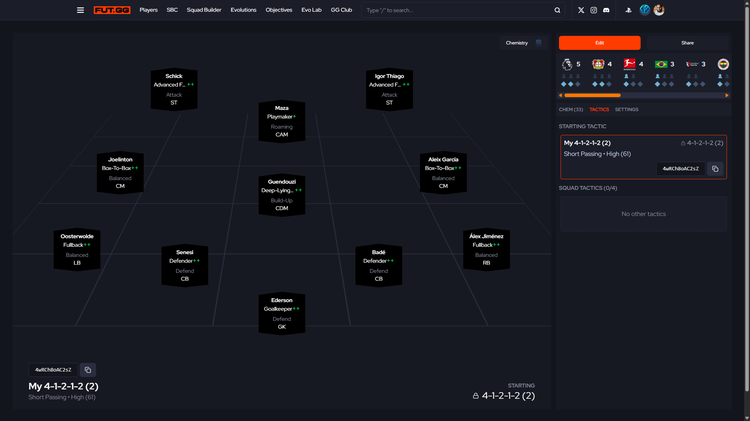Screen dimensions: 750x421
Task: Switch to the CHEM (33) tab
Action: pyautogui.click(x=570, y=109)
